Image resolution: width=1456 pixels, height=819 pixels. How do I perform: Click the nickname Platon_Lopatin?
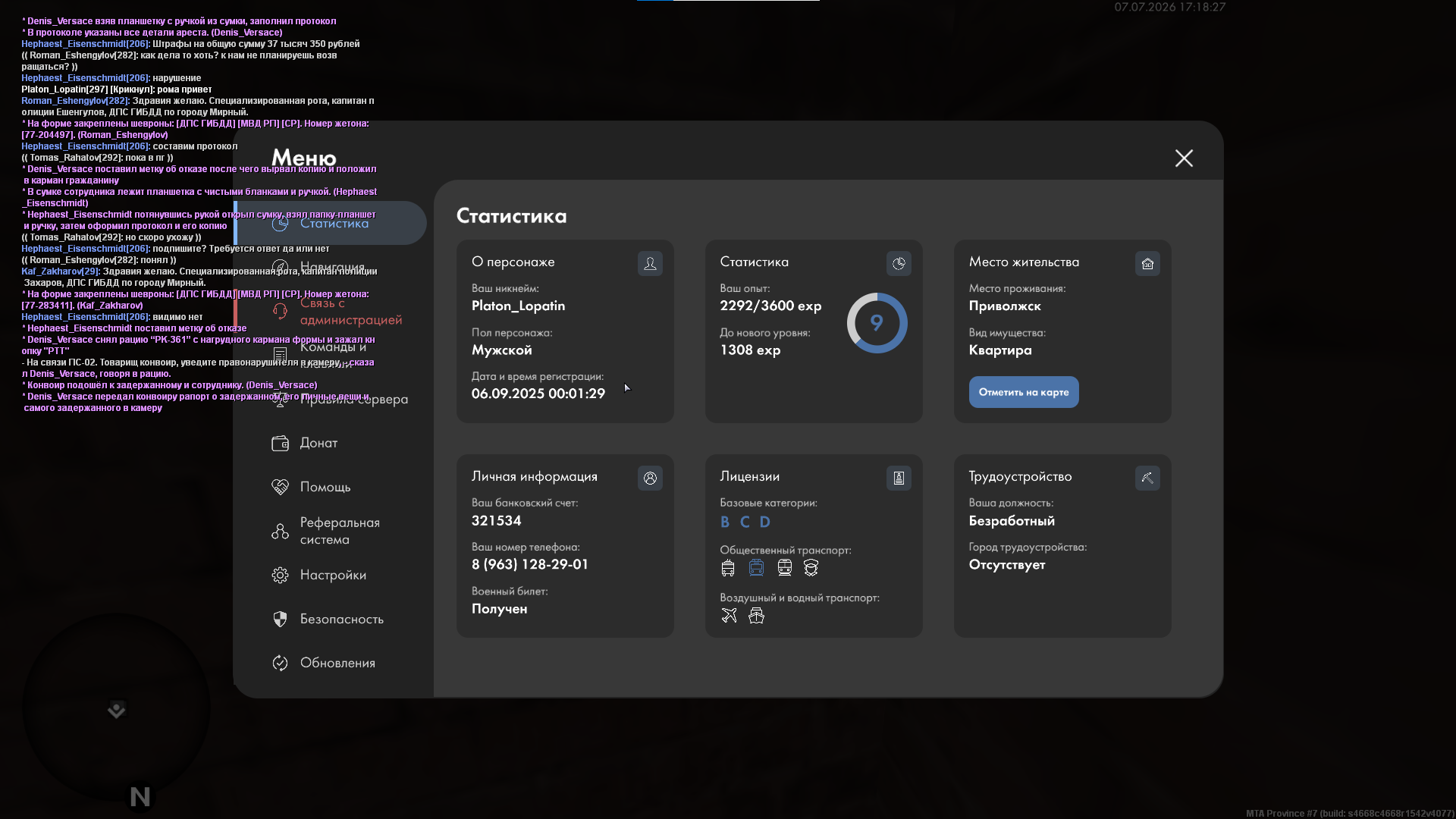(518, 306)
